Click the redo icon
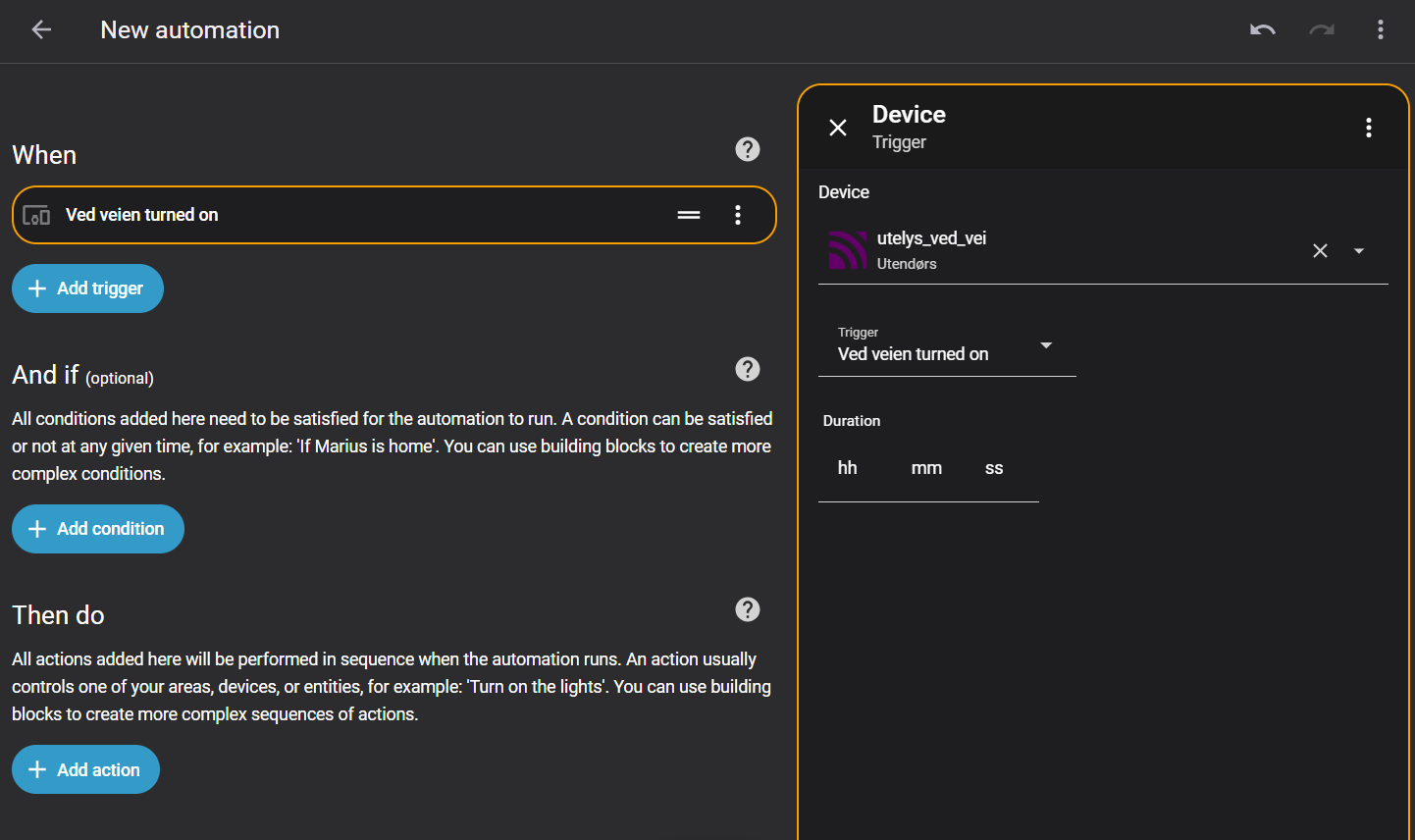Image resolution: width=1415 pixels, height=840 pixels. 1321,30
